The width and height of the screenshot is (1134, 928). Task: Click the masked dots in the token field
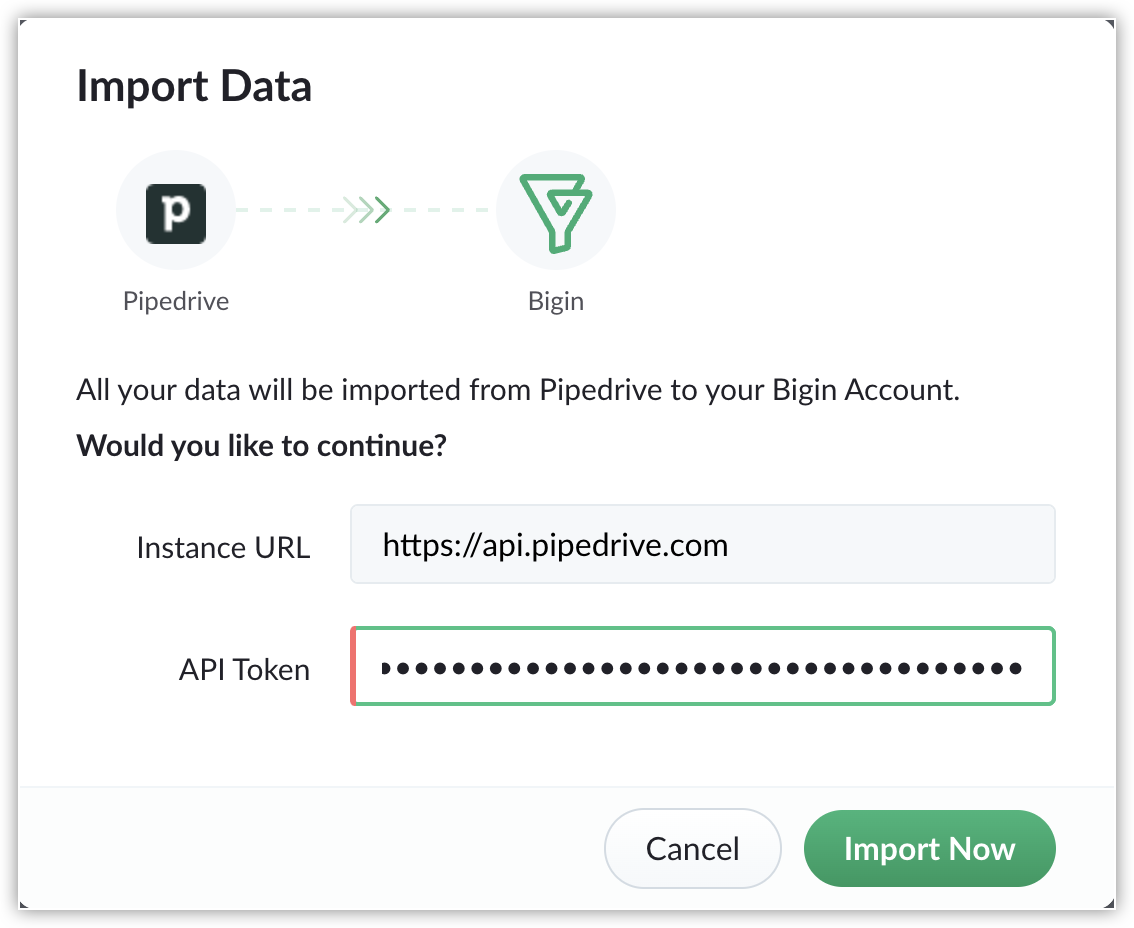[x=702, y=667]
